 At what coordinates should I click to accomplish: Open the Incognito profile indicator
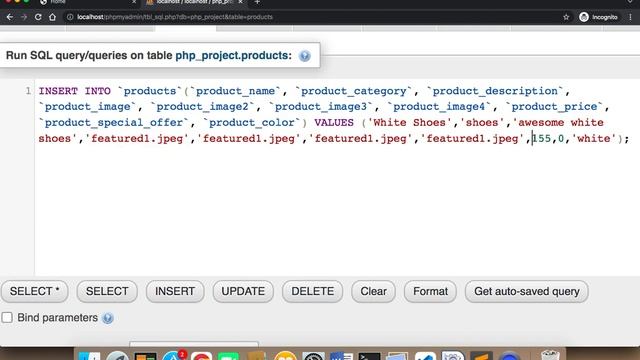tap(598, 17)
